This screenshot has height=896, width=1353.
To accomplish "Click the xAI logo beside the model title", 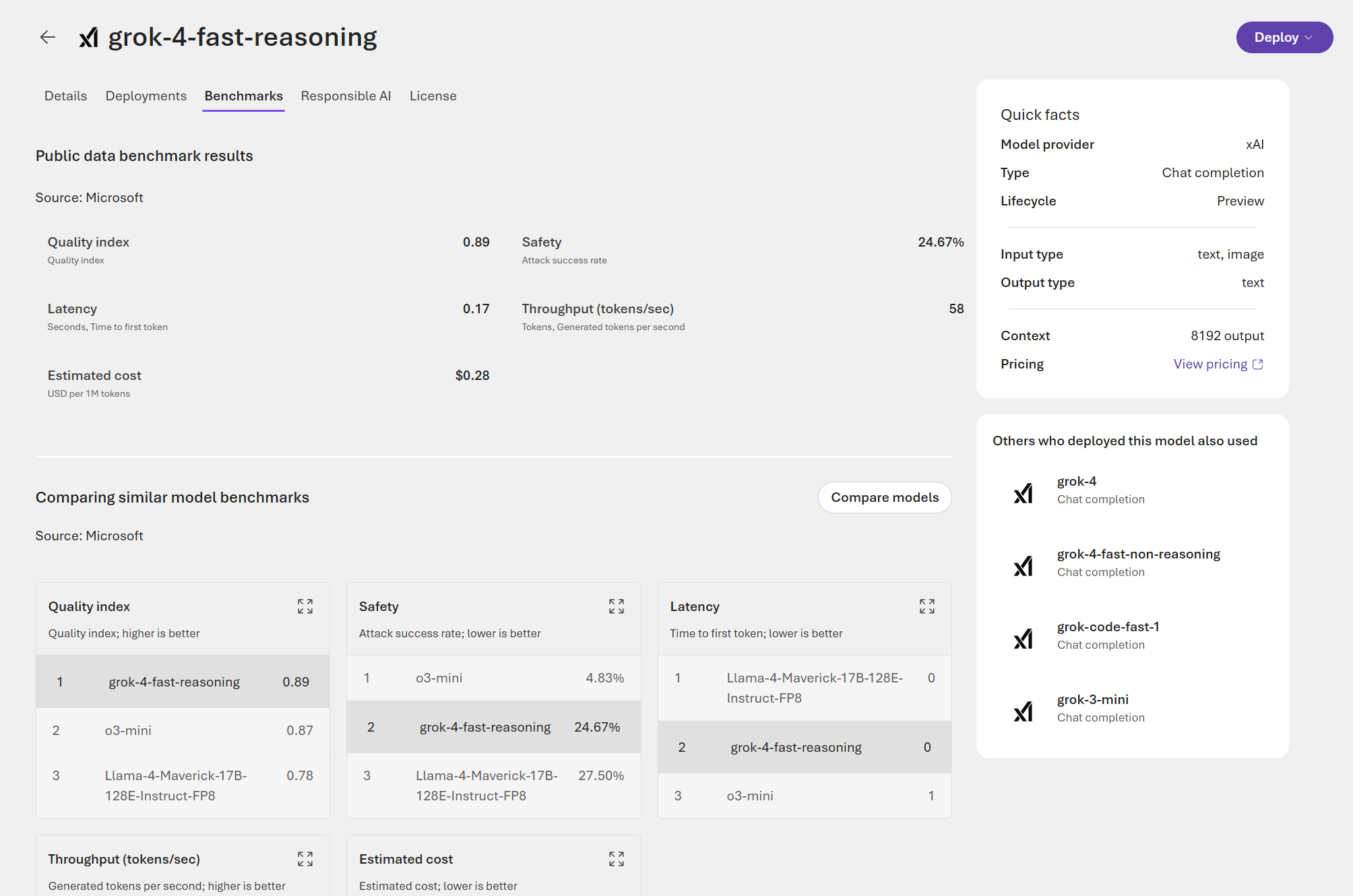I will (88, 38).
